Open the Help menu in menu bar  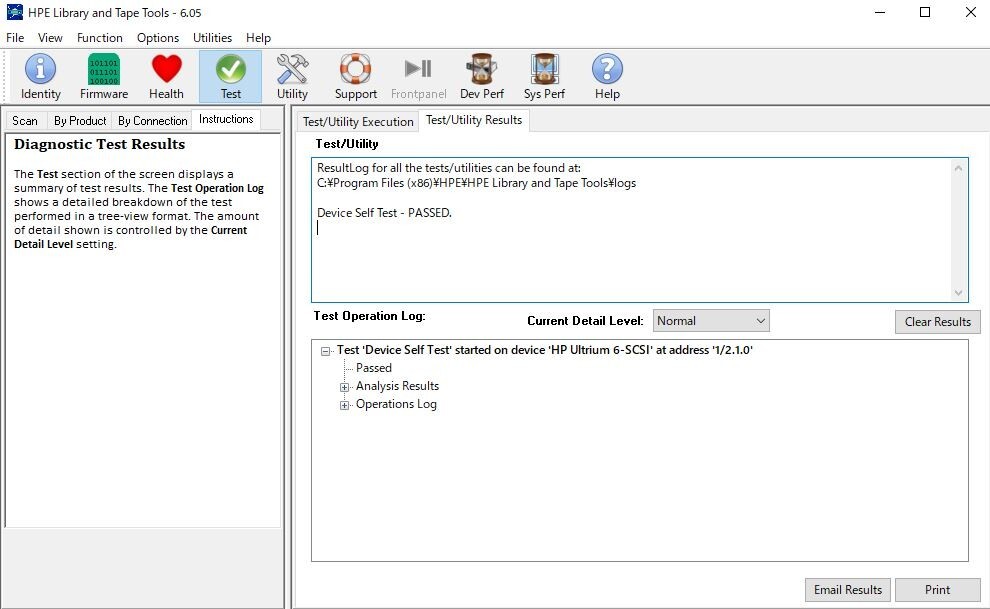[x=258, y=38]
